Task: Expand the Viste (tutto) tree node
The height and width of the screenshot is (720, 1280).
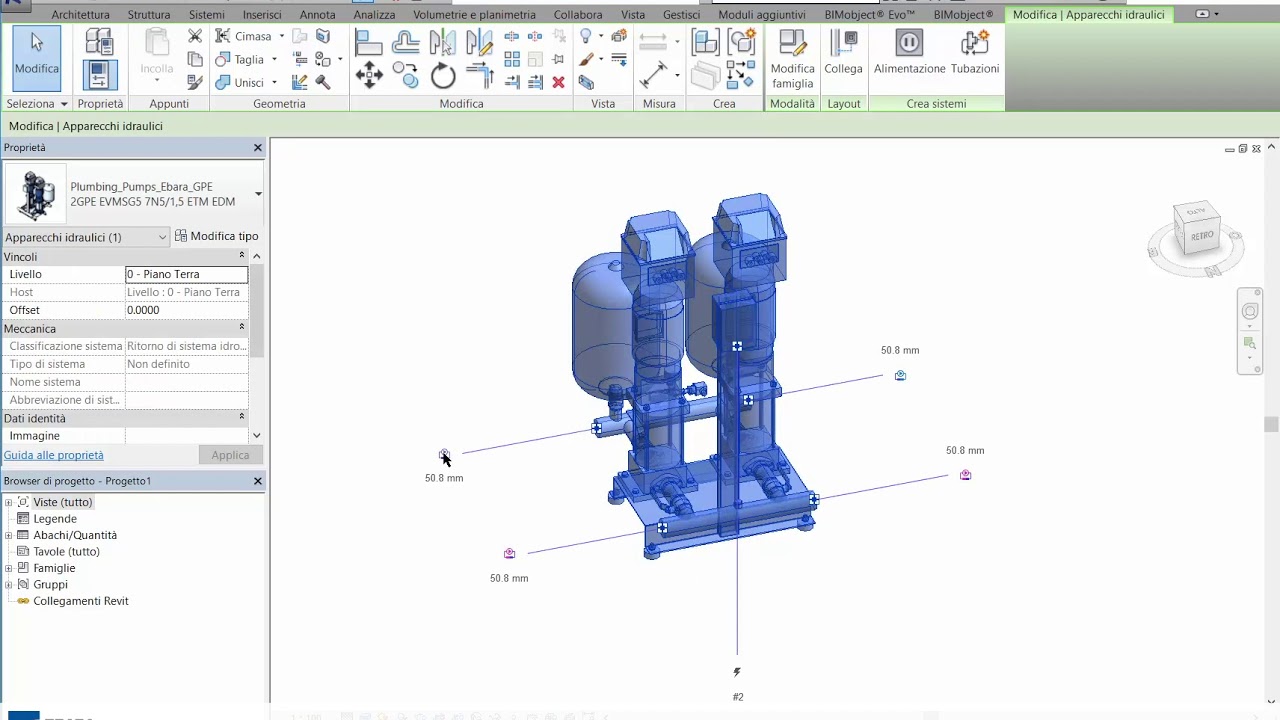Action: coord(9,502)
